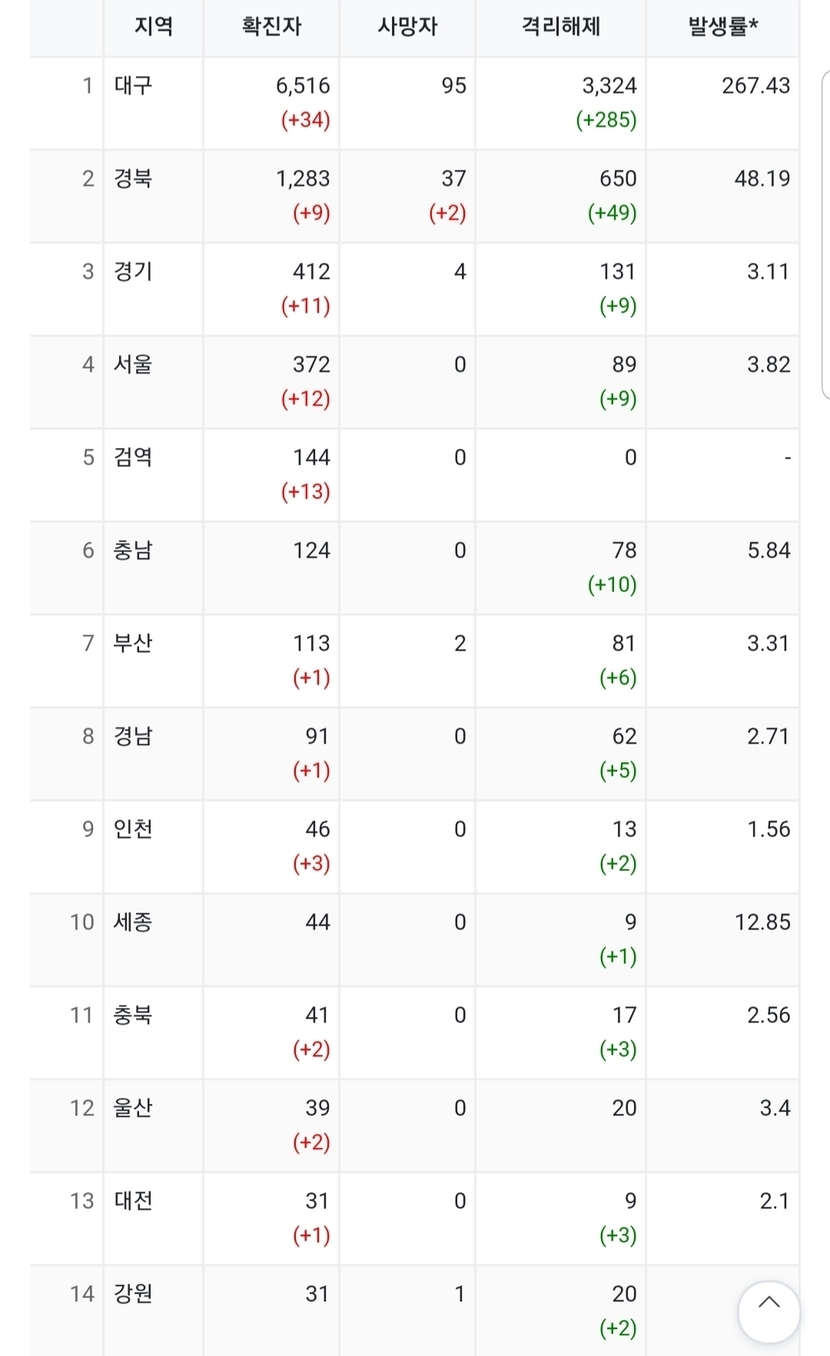The height and width of the screenshot is (1356, 830).
Task: Click the 사망자 column header
Action: tap(407, 27)
